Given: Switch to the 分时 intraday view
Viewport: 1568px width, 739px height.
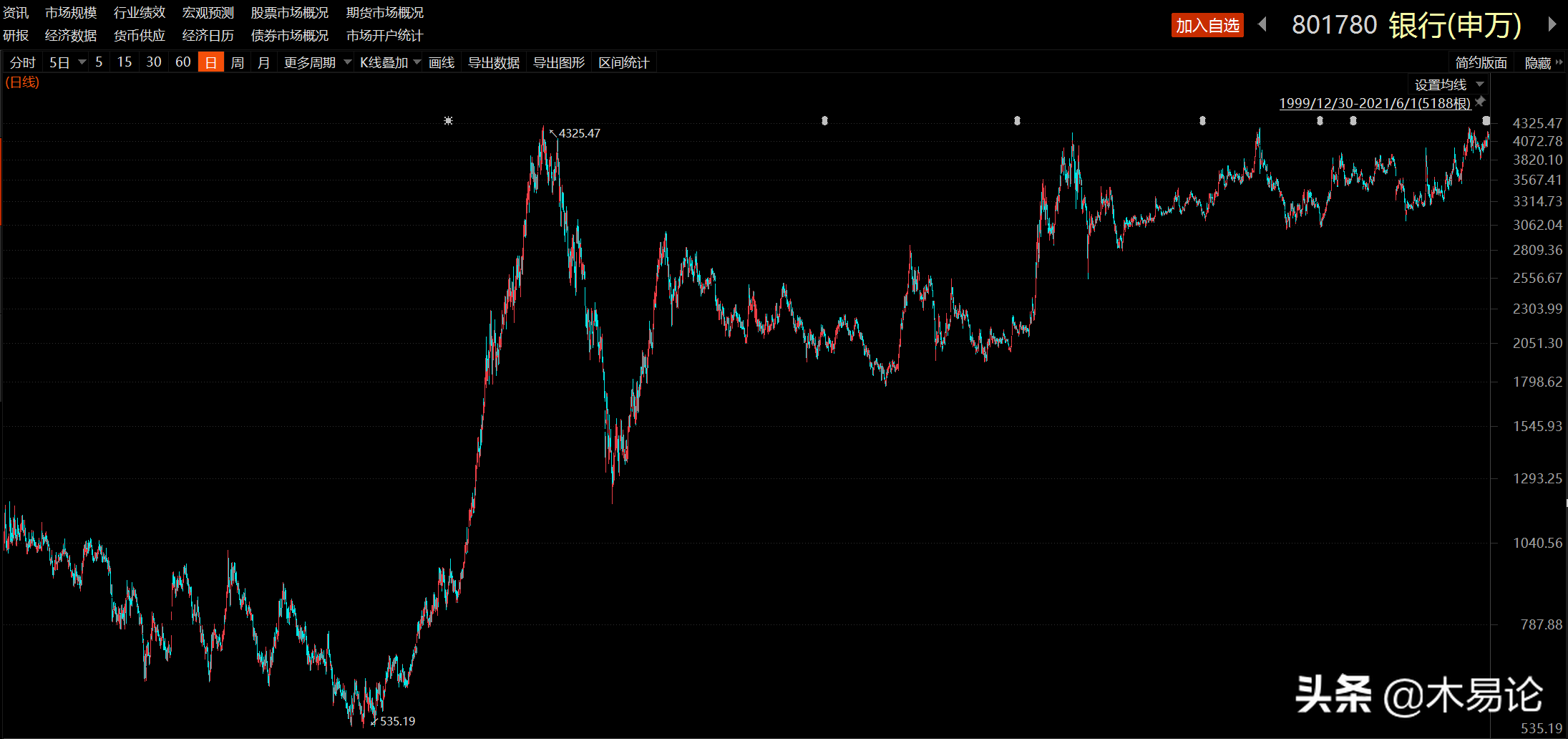Looking at the screenshot, I should click(22, 62).
